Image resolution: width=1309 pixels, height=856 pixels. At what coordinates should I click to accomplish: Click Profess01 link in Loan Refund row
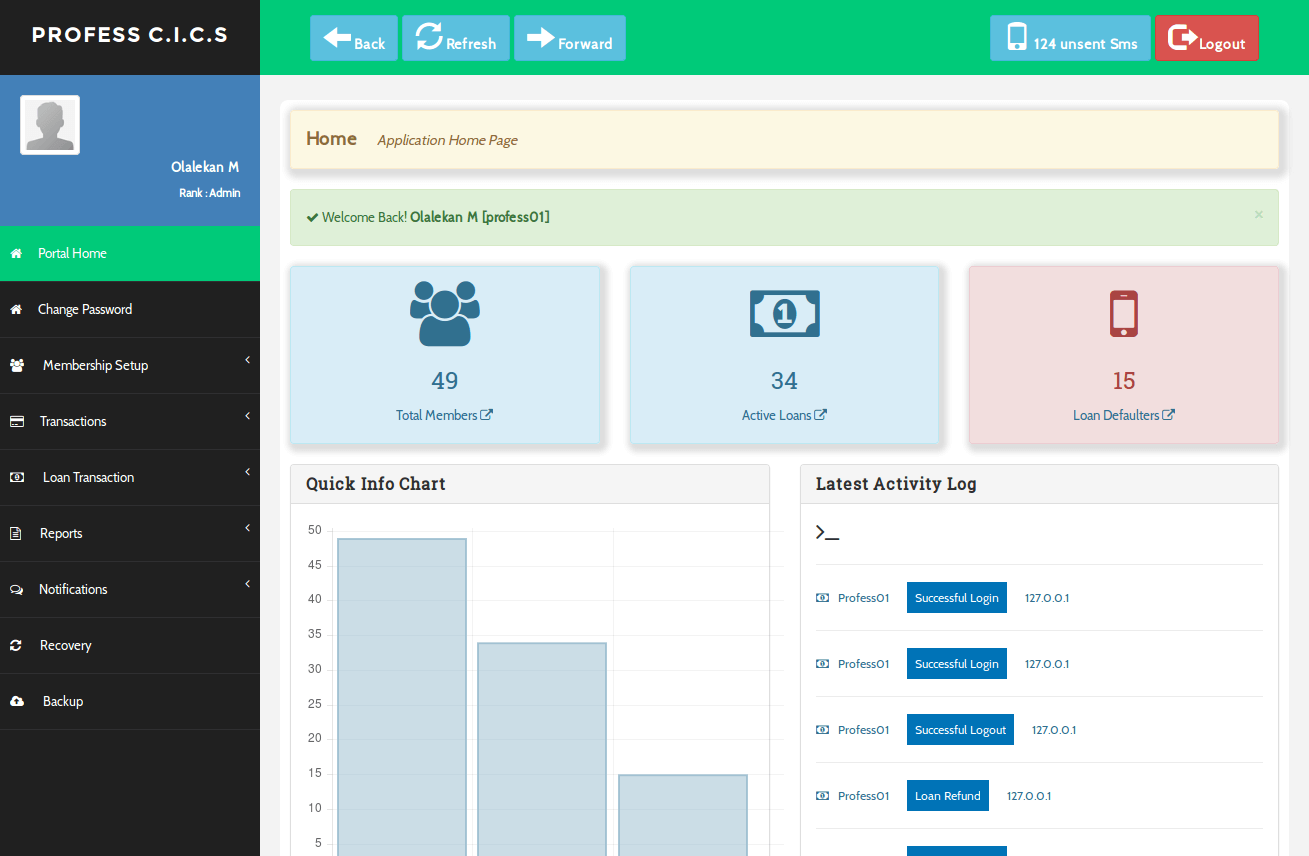click(x=863, y=796)
